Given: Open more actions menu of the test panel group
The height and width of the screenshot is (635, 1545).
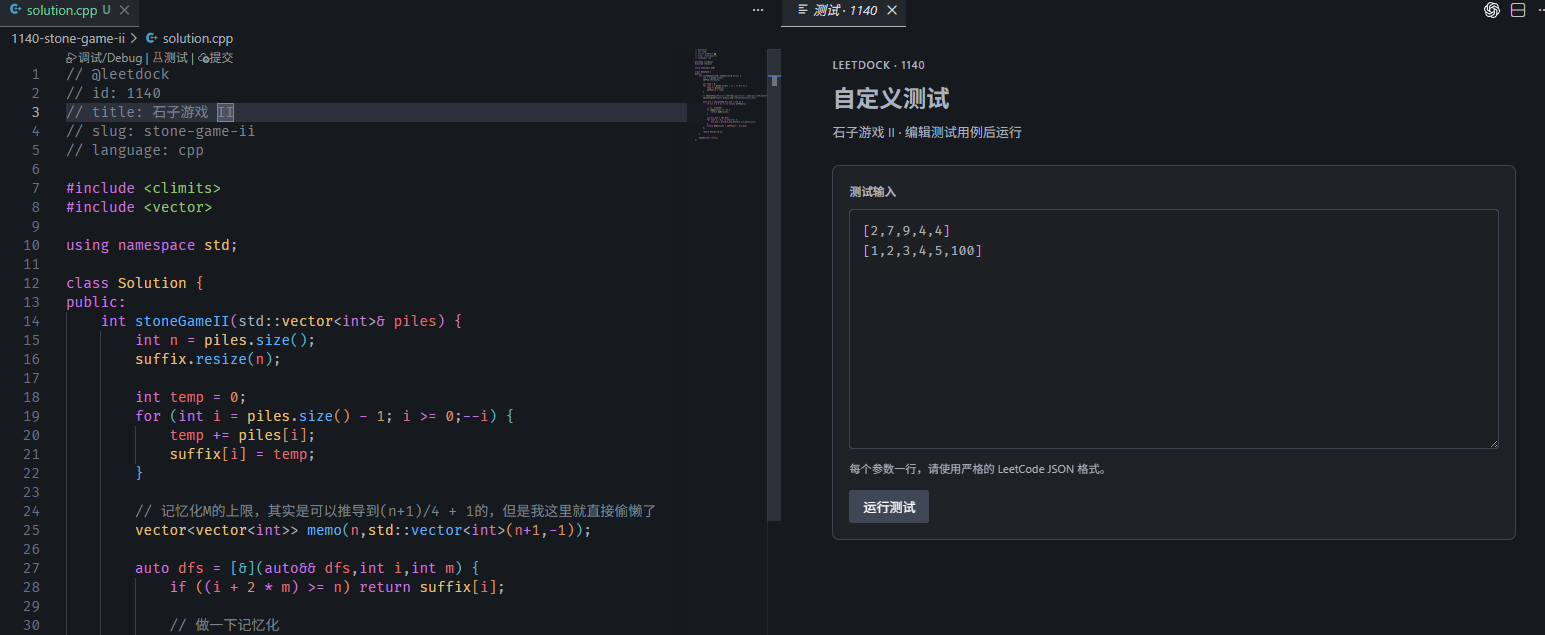Looking at the screenshot, I should tap(1541, 10).
